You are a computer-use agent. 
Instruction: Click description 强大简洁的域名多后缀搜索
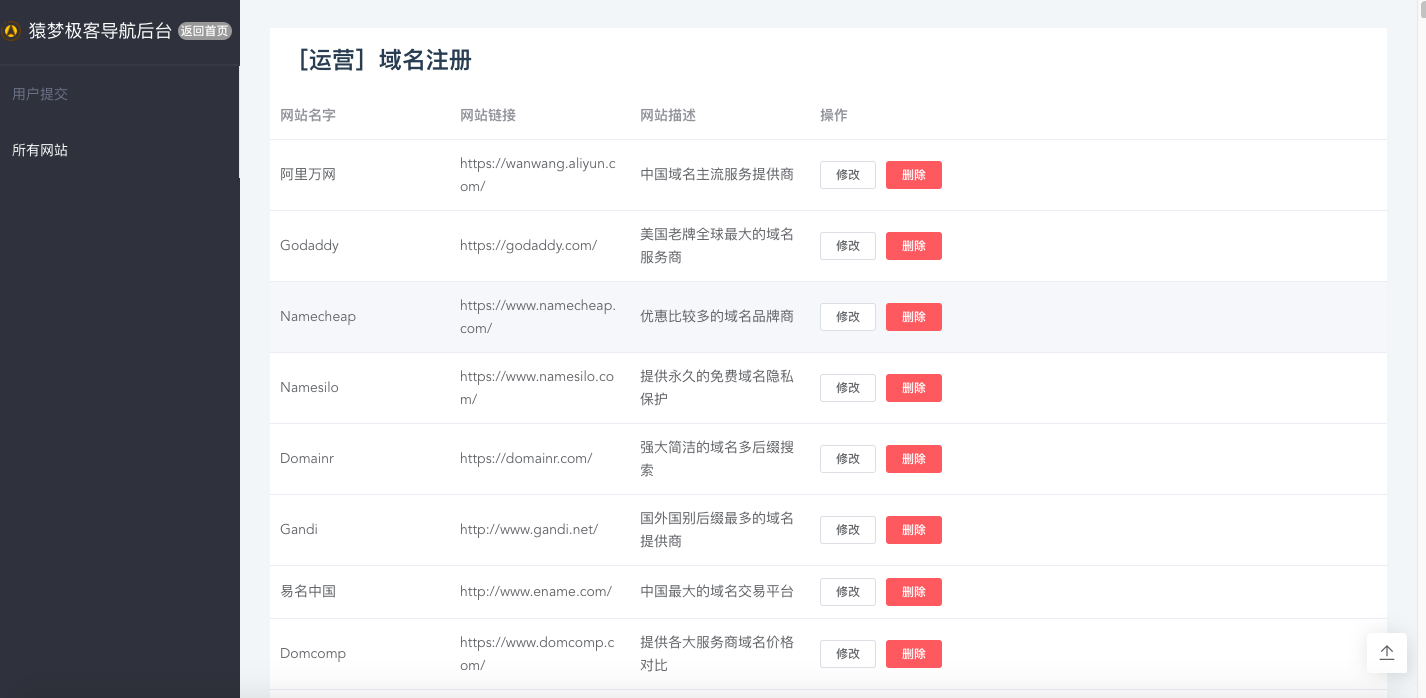tap(717, 459)
